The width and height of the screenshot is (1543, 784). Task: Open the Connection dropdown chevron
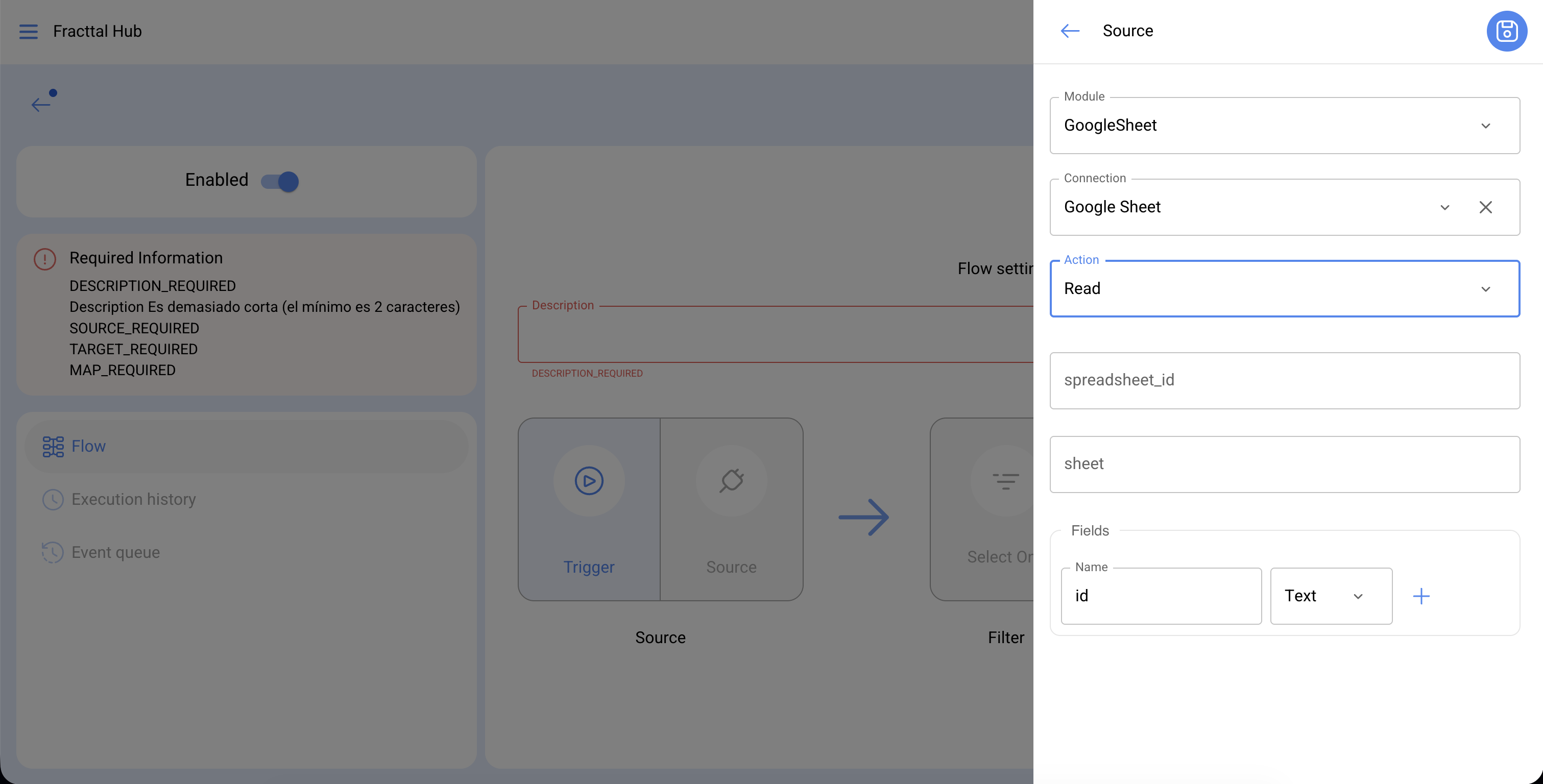click(x=1444, y=207)
